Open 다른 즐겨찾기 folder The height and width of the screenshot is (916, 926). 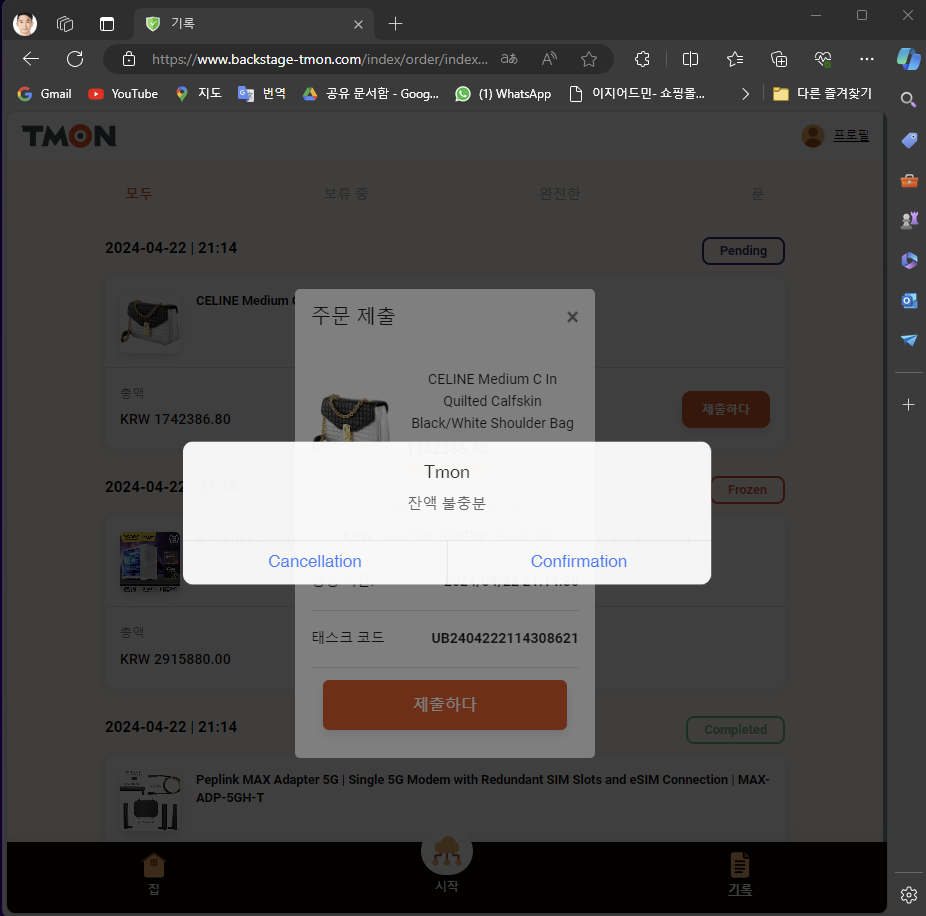click(x=823, y=94)
